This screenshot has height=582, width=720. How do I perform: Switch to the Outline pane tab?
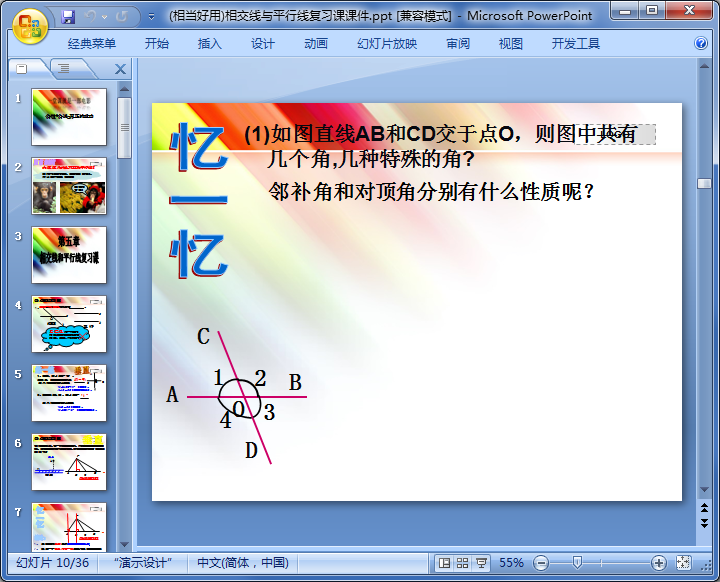64,69
